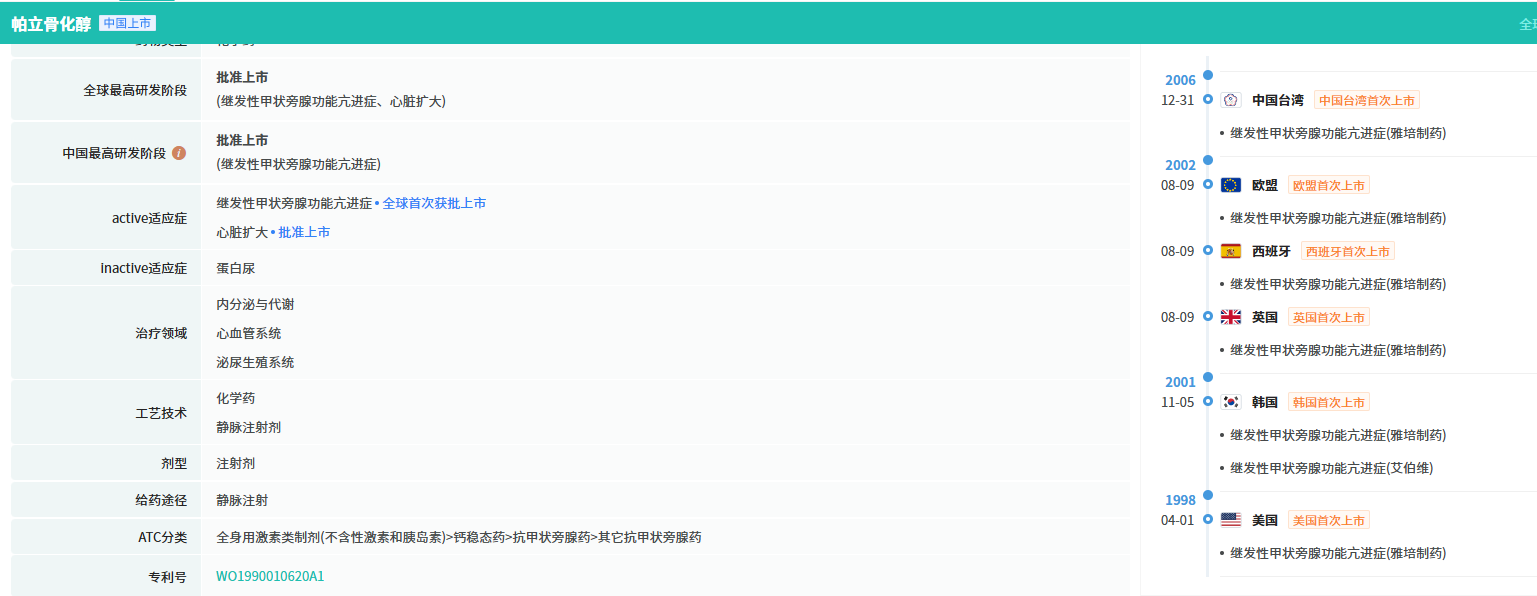The height and width of the screenshot is (596, 1537).
Task: Click the 注射剂 value
Action: coord(236,464)
